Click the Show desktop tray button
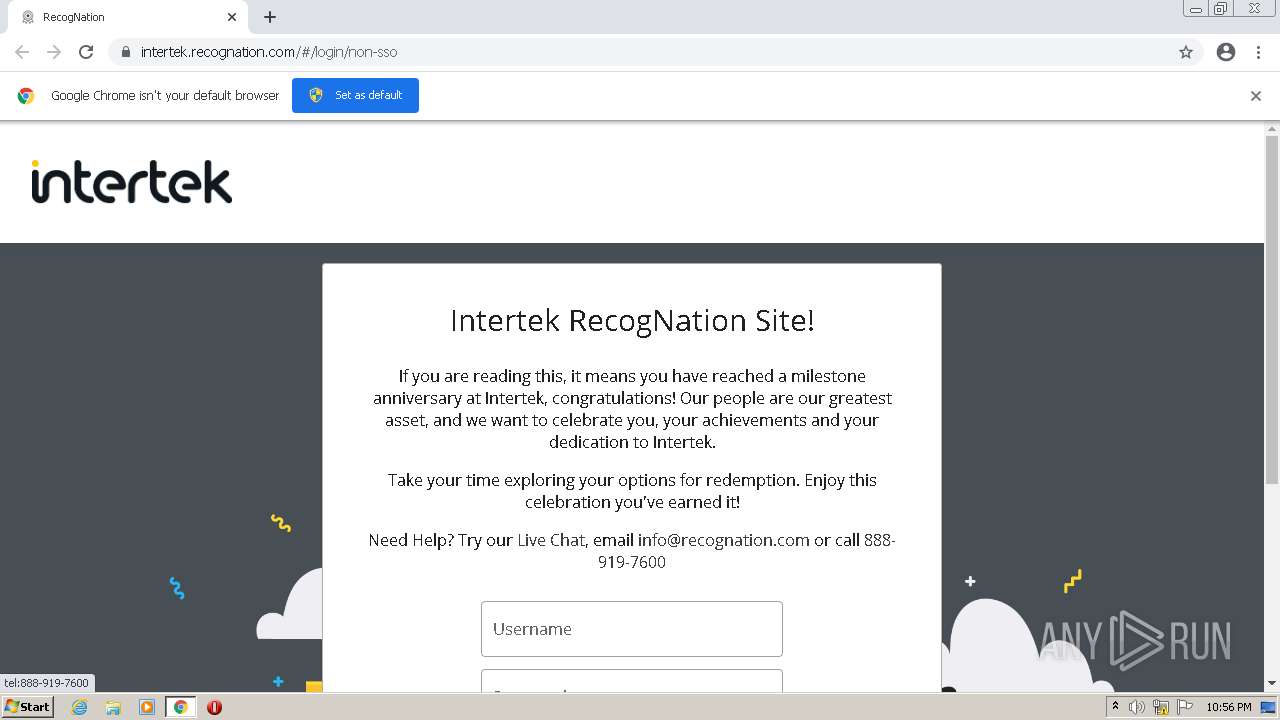 (1268, 707)
